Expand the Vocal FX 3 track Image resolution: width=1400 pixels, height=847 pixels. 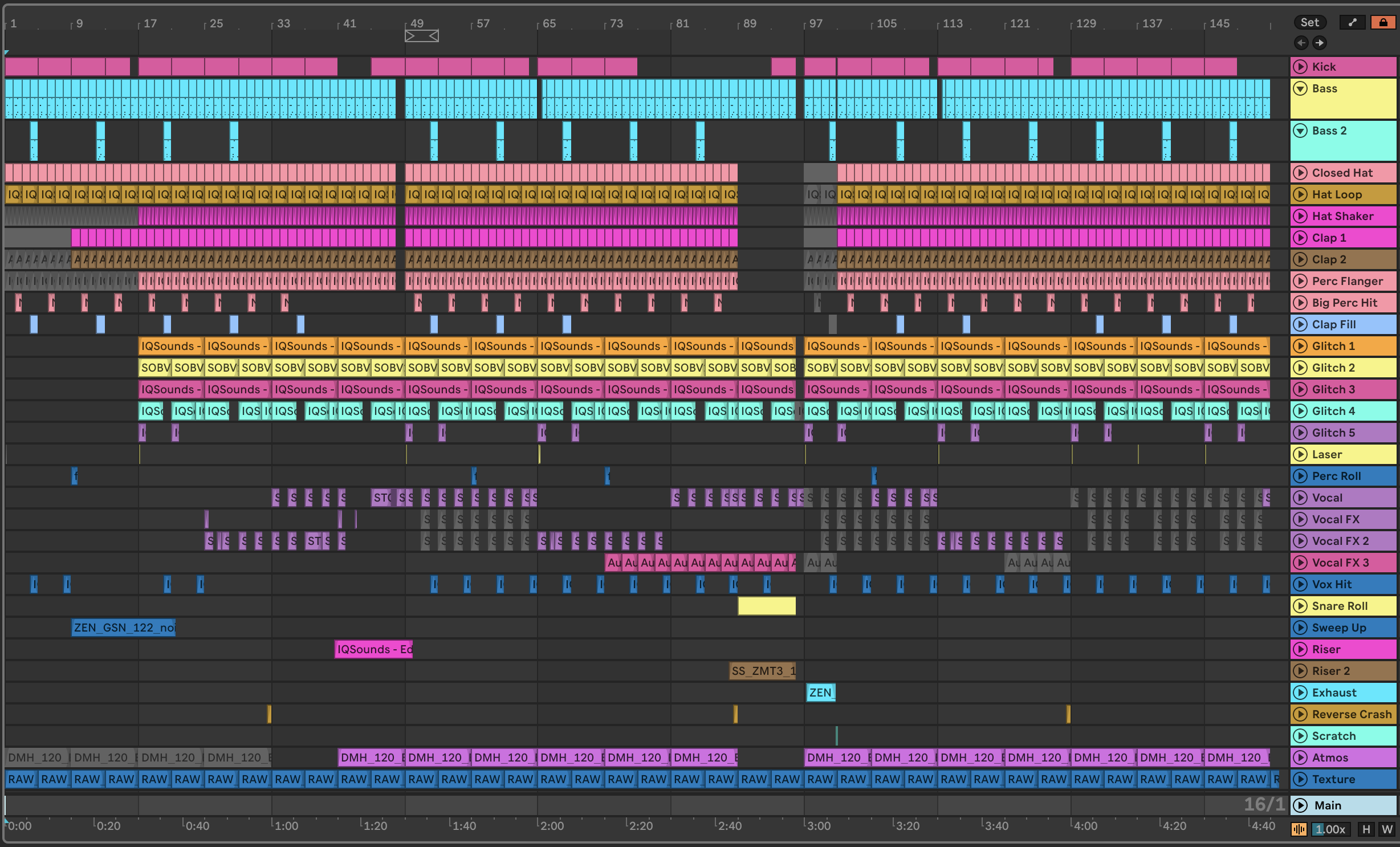(x=1300, y=563)
